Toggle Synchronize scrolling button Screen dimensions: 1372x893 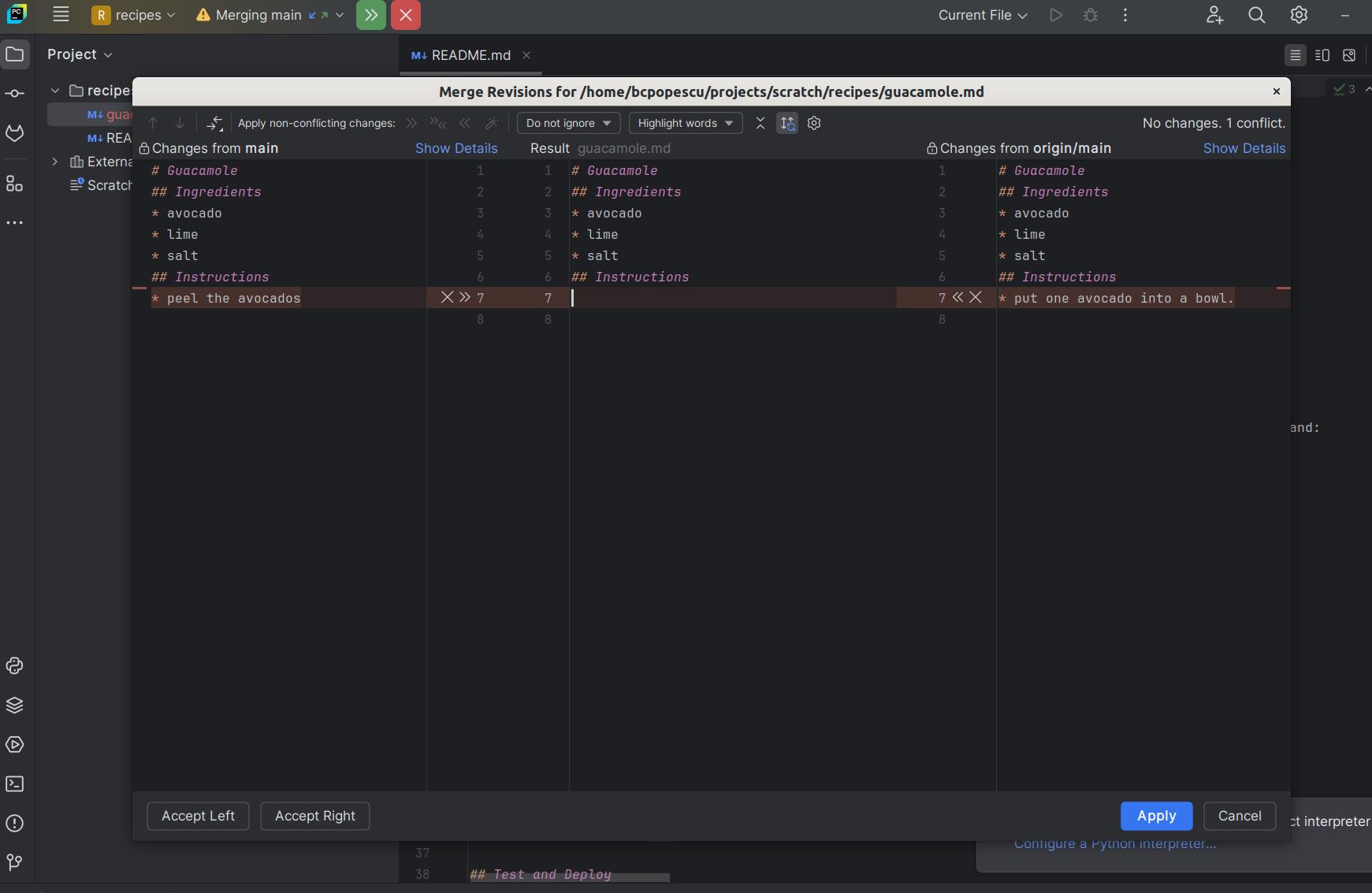coord(787,123)
